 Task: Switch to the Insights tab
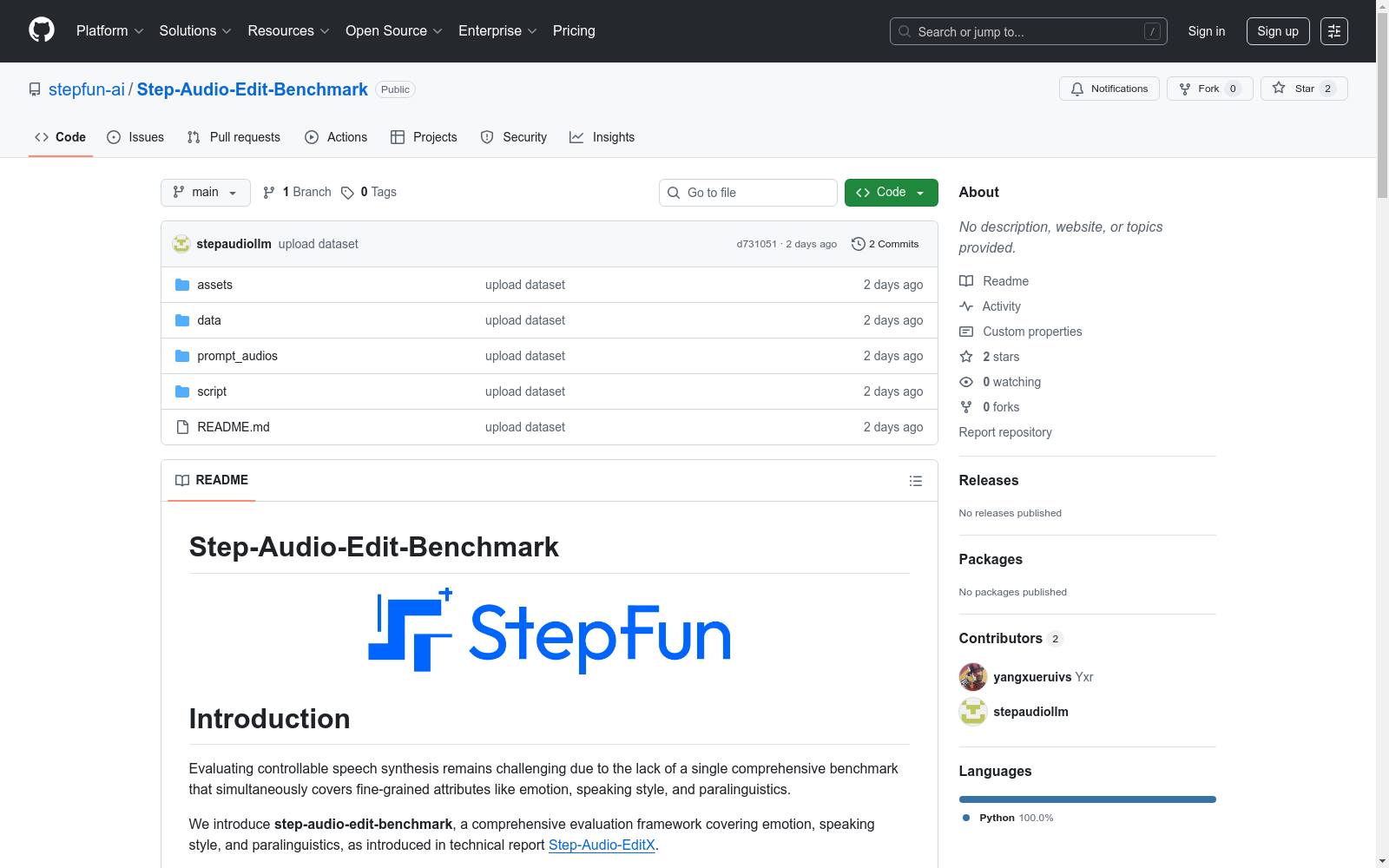click(602, 137)
